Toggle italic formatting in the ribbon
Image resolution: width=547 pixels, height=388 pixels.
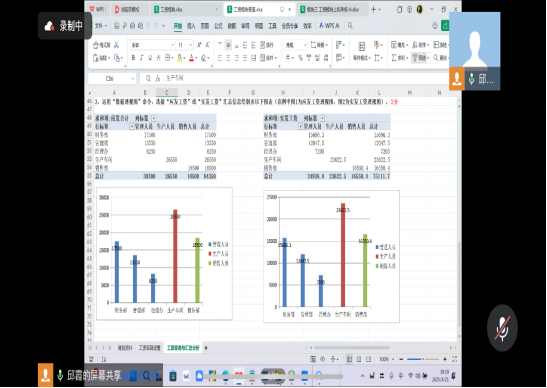(x=142, y=58)
